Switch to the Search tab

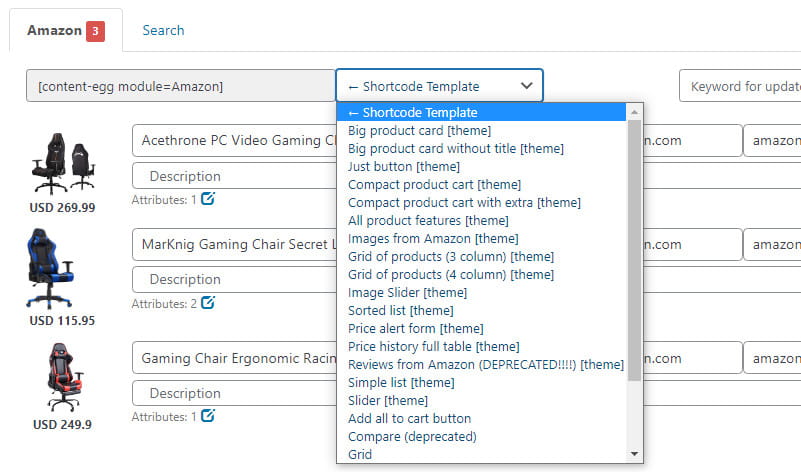[163, 31]
